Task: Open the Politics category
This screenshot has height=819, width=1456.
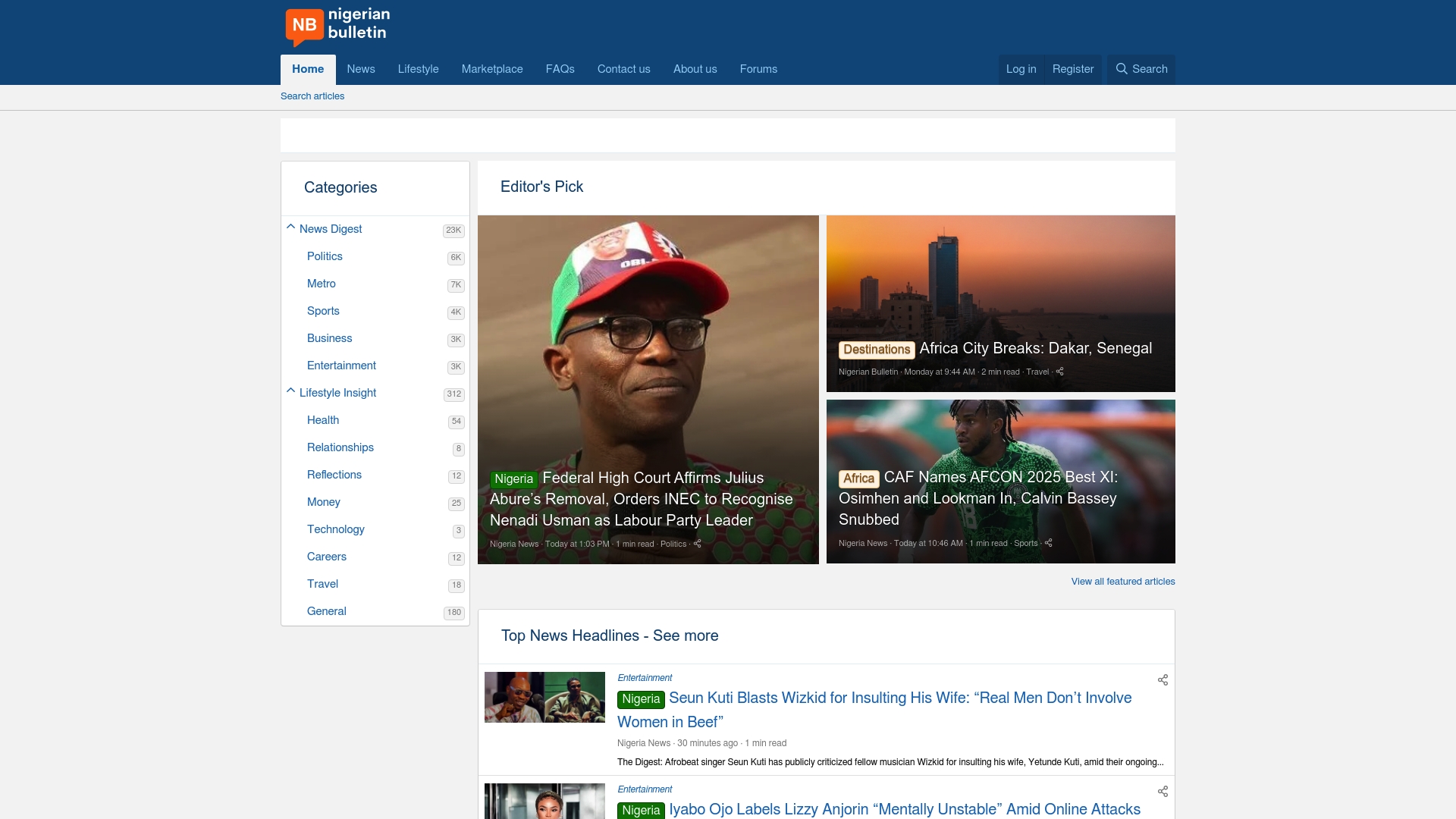Action: pyautogui.click(x=325, y=257)
